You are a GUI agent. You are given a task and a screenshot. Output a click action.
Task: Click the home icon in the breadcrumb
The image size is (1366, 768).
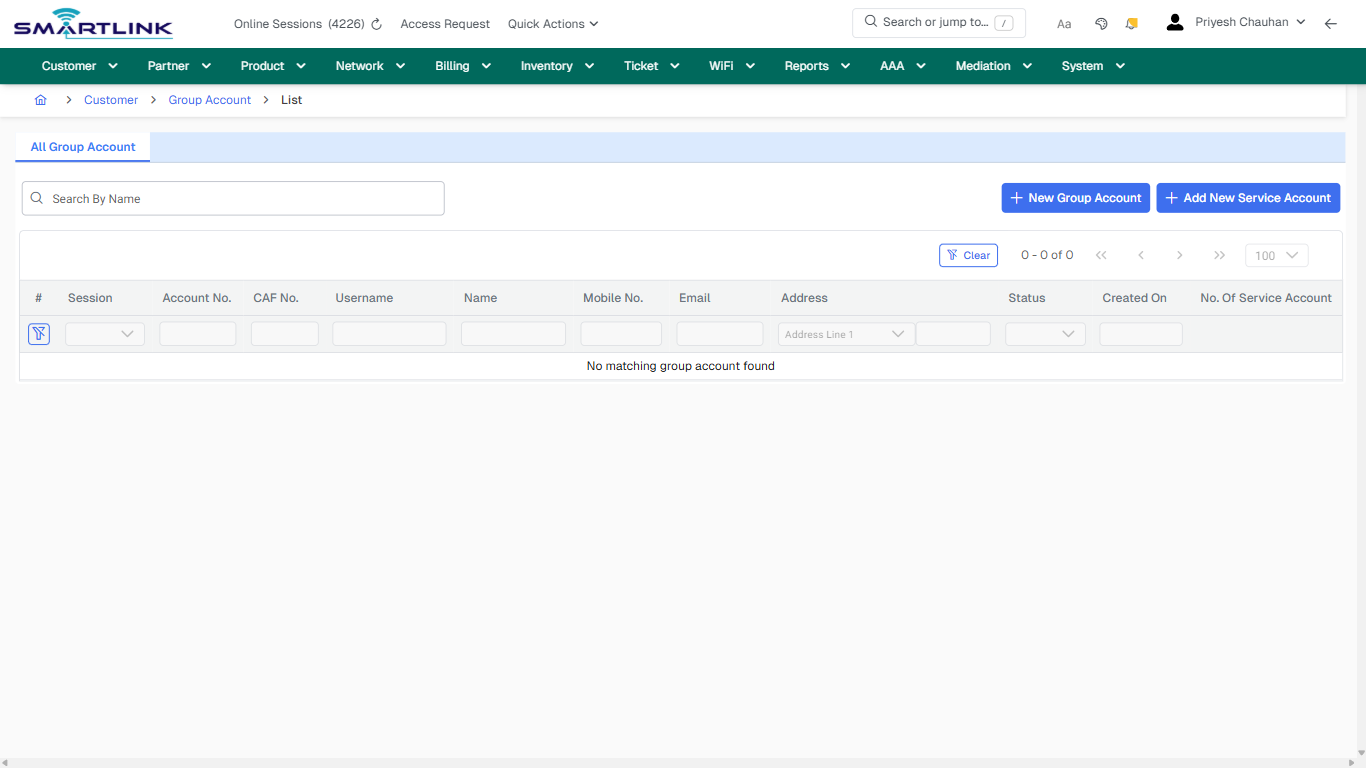pyautogui.click(x=40, y=100)
